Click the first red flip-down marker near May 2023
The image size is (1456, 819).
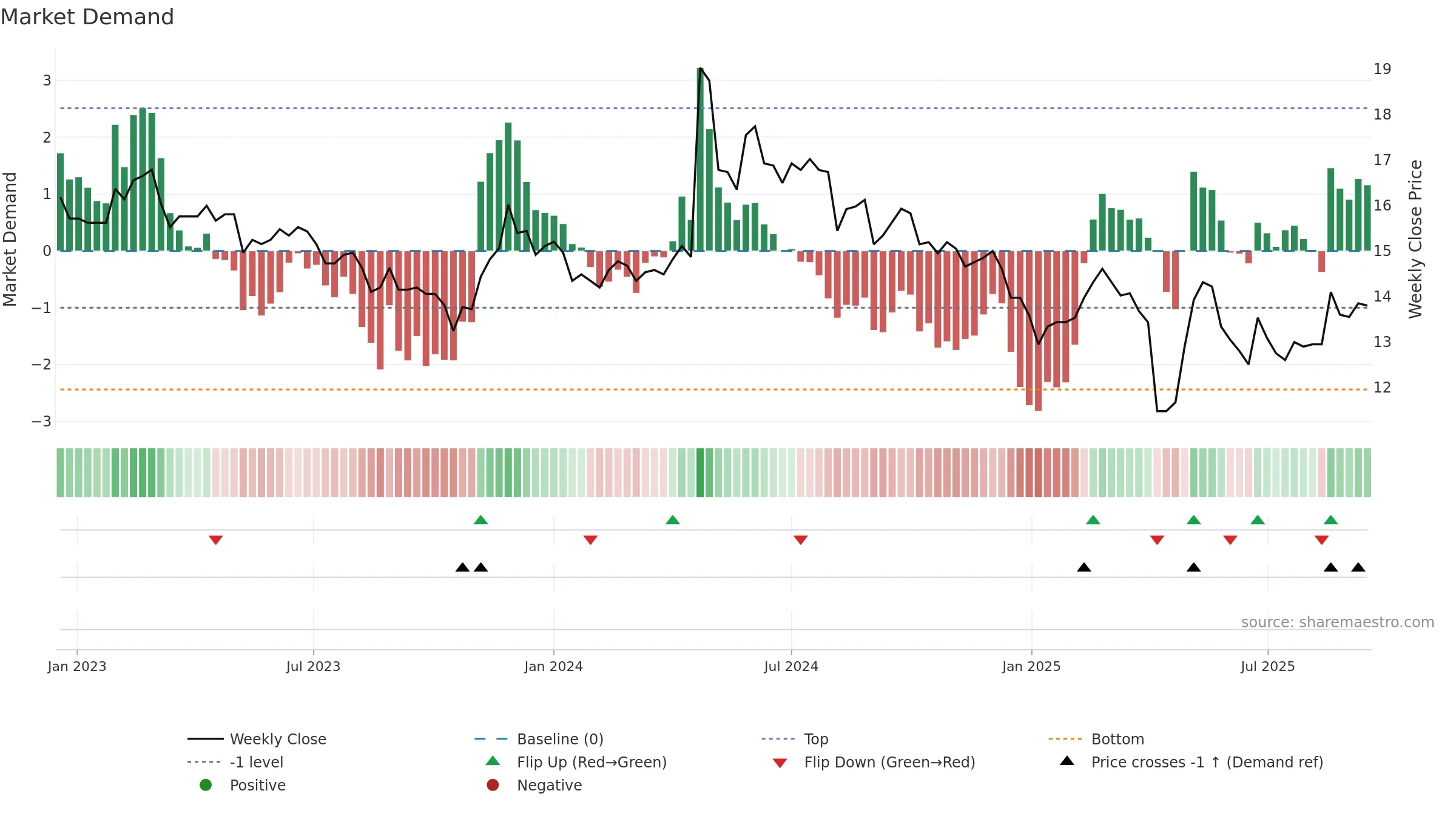pos(215,540)
